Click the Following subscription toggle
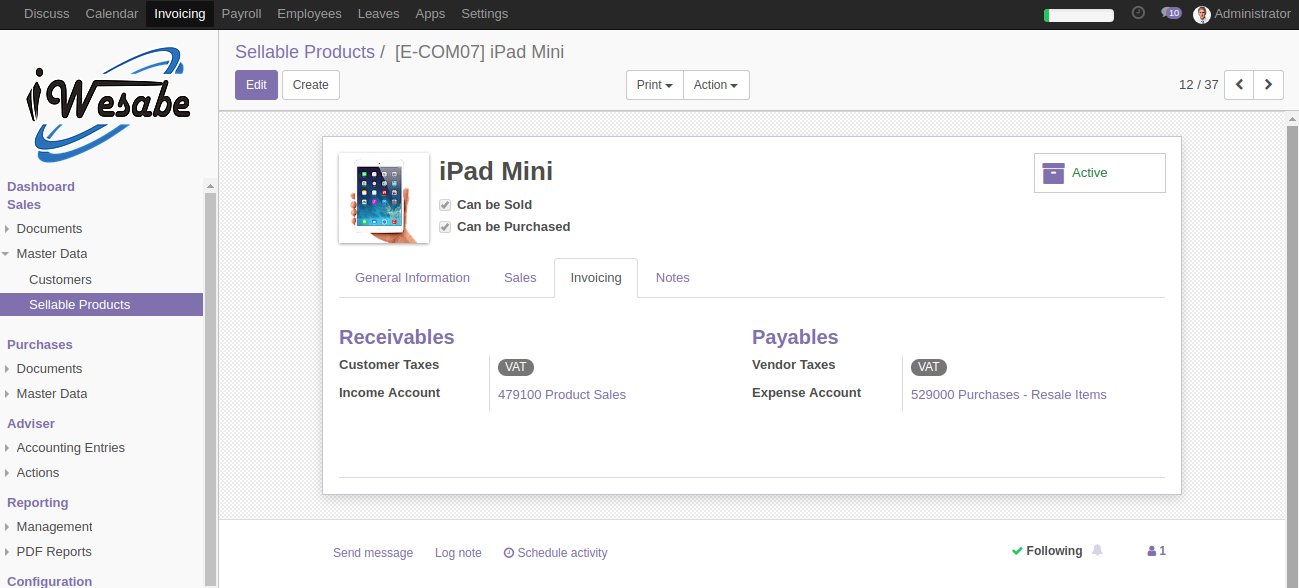 tap(1046, 551)
